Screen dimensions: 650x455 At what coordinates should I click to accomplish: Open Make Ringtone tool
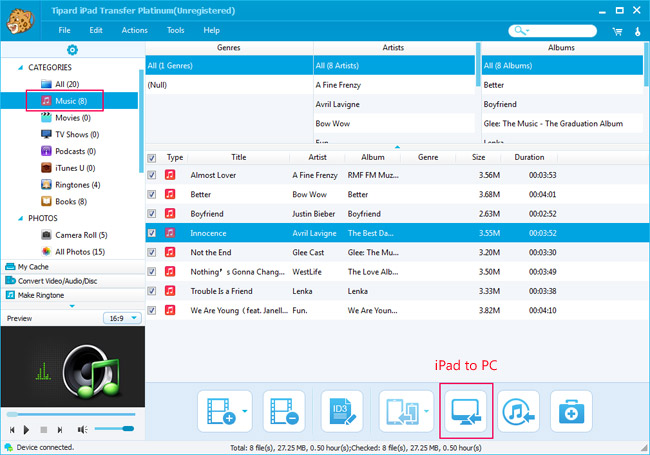coord(73,295)
